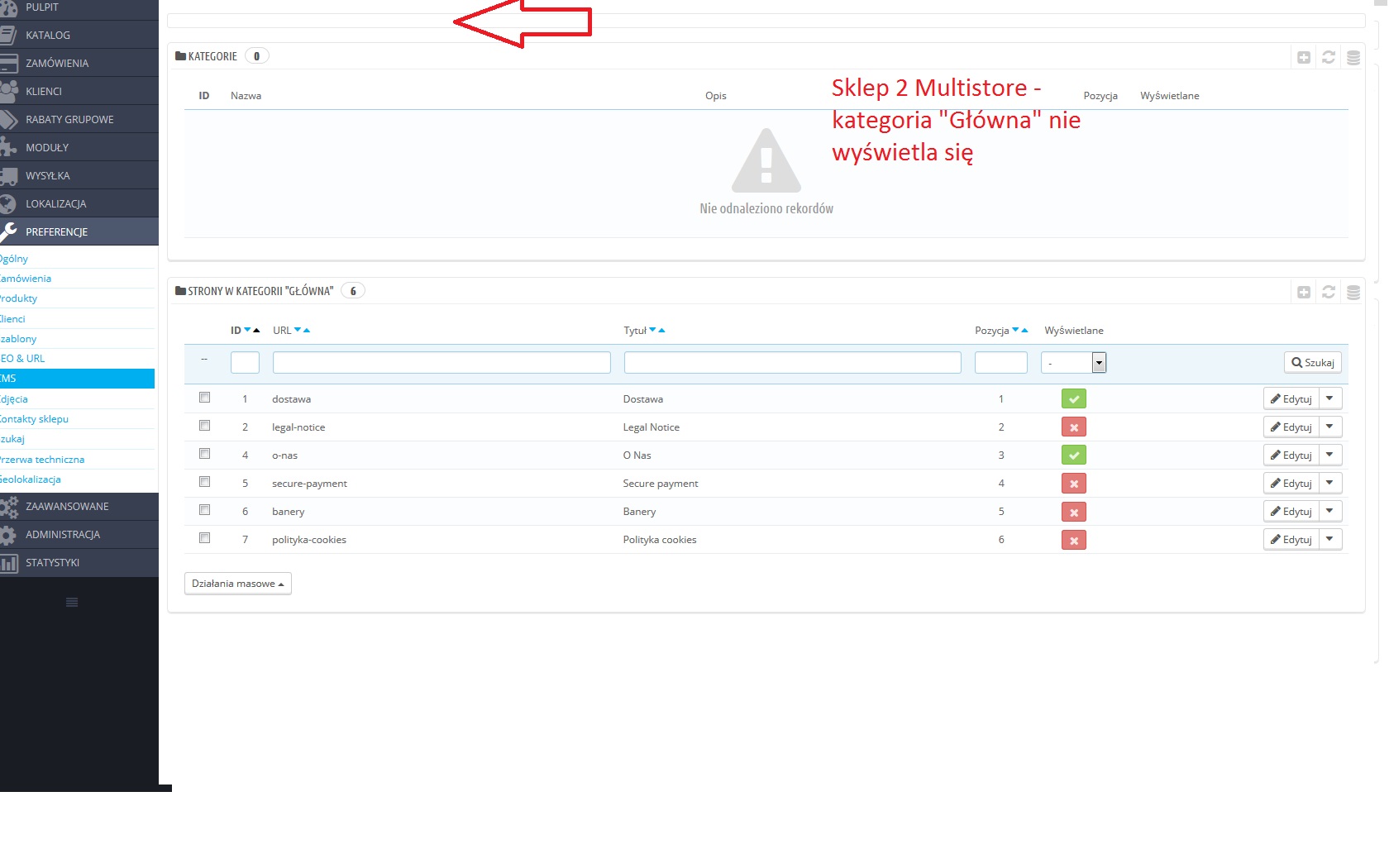Focus the Pozycja filter field
Screen dimensions: 1389x868
pyautogui.click(x=1001, y=363)
